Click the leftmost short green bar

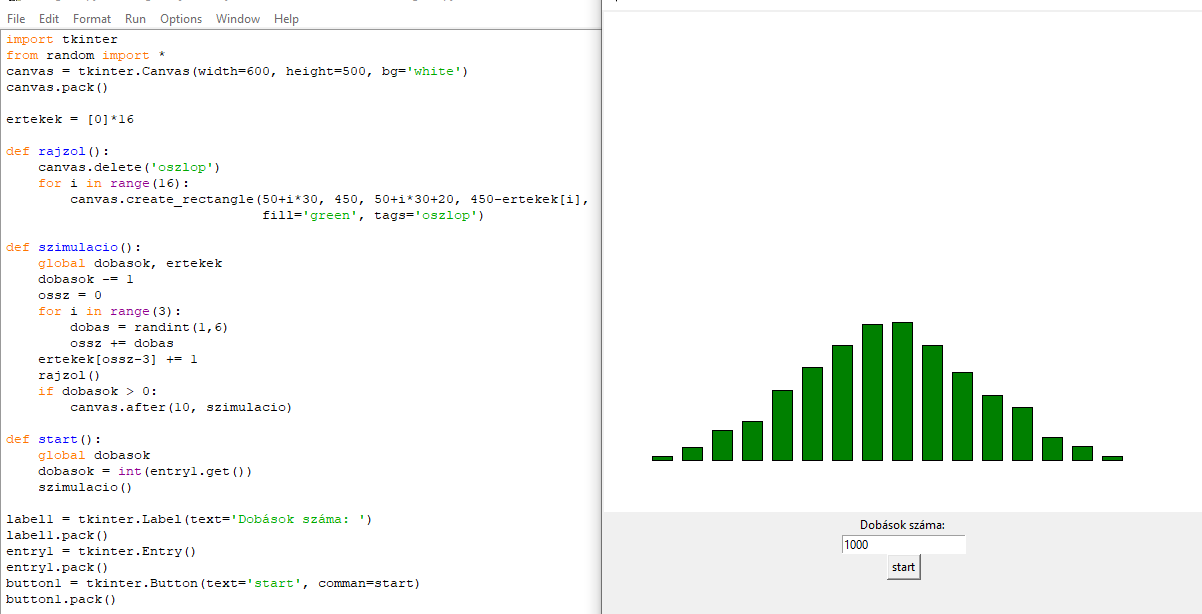pyautogui.click(x=662, y=458)
